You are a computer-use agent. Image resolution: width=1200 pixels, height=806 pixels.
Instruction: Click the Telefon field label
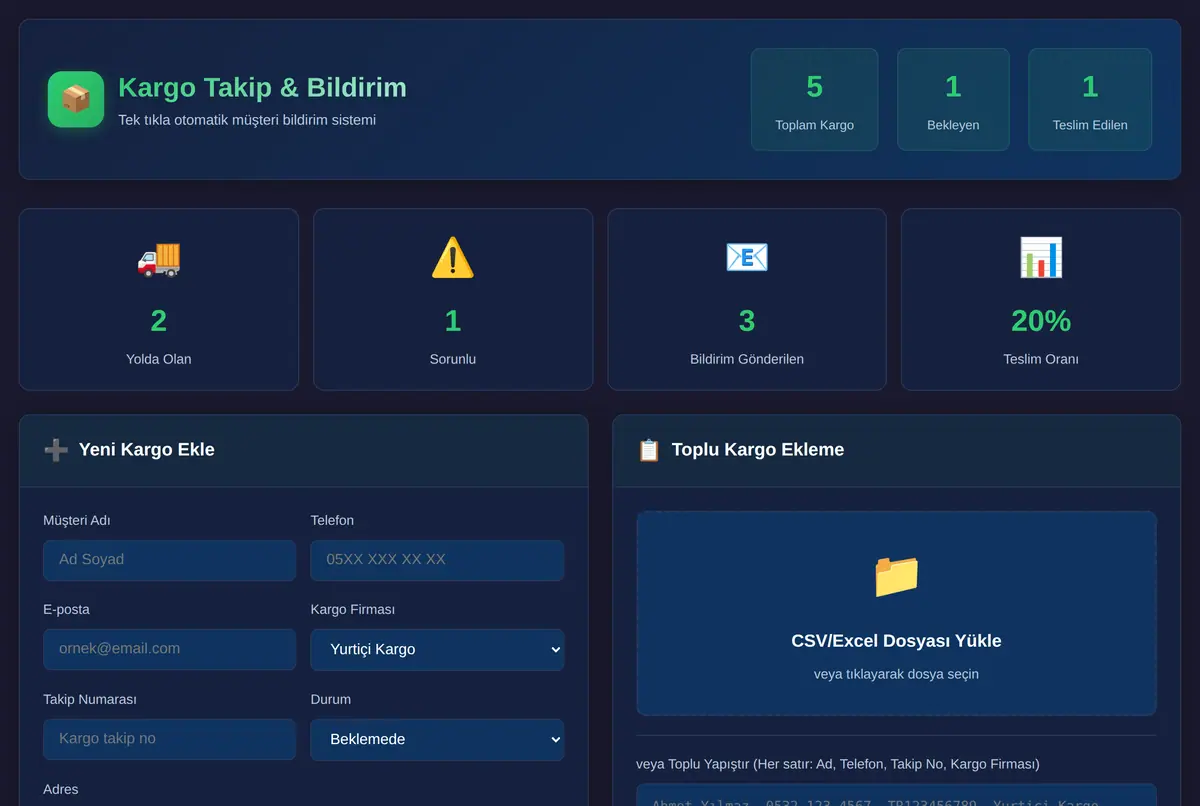click(x=332, y=520)
